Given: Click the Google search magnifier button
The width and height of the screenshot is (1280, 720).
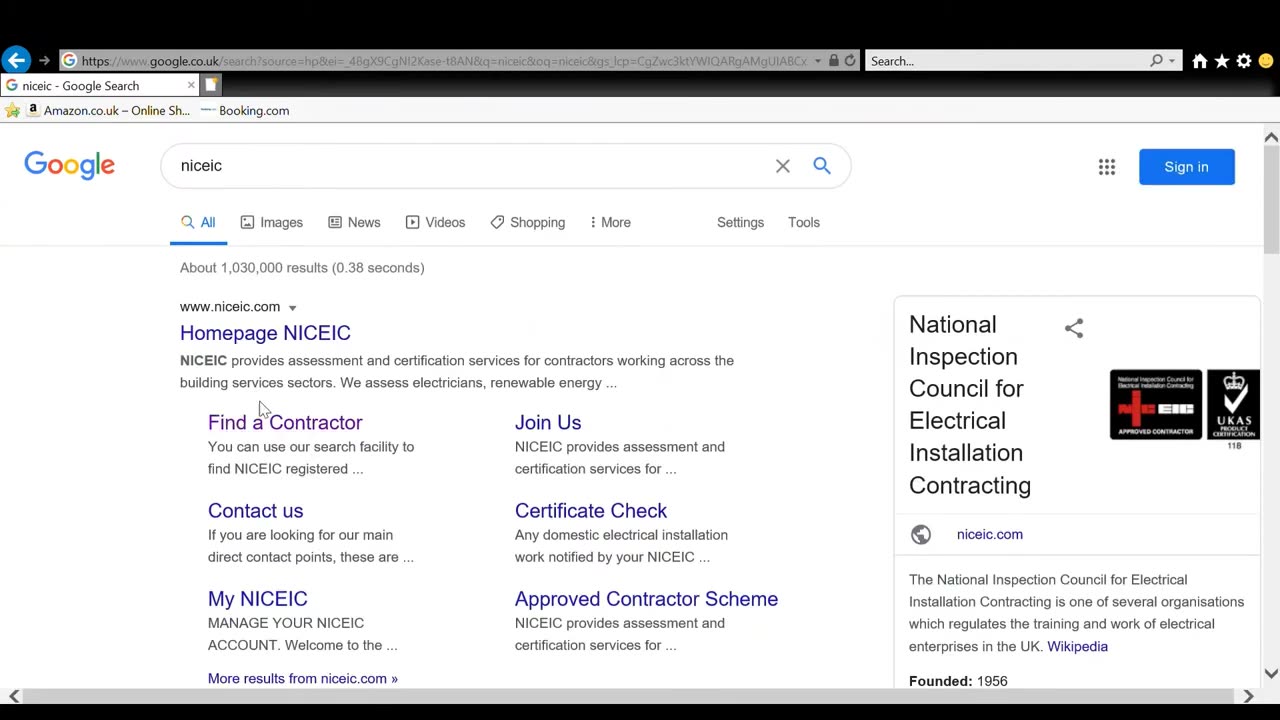Looking at the screenshot, I should 822,166.
